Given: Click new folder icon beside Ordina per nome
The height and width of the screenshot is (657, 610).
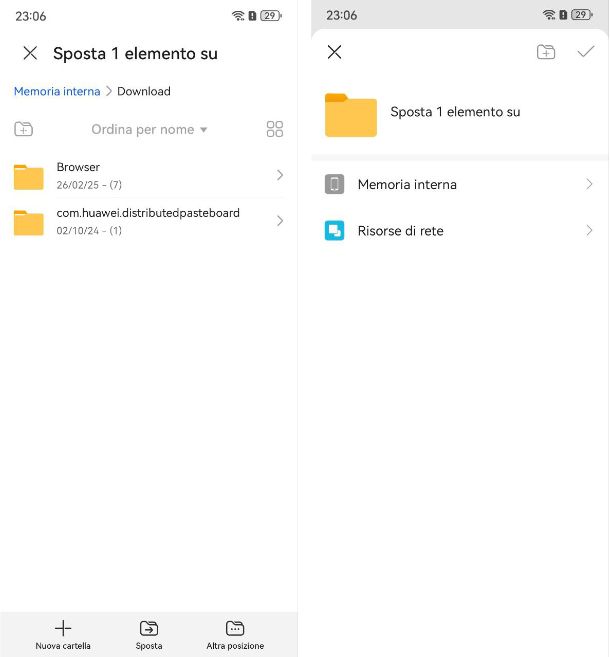Looking at the screenshot, I should coord(23,129).
